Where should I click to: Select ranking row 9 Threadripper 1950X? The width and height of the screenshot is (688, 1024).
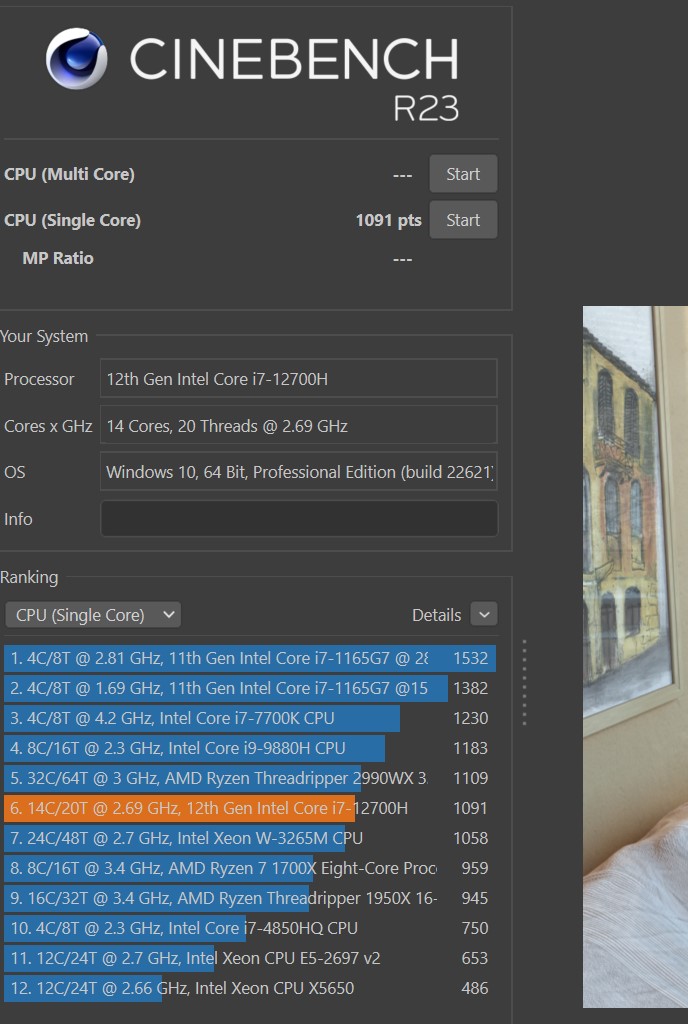pos(250,899)
